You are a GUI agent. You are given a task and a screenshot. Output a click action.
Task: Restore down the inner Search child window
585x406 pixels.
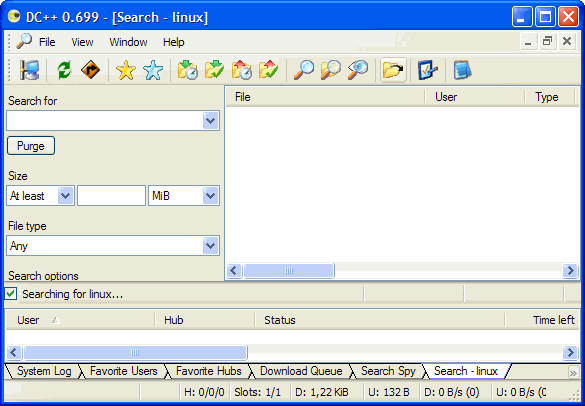[x=547, y=42]
